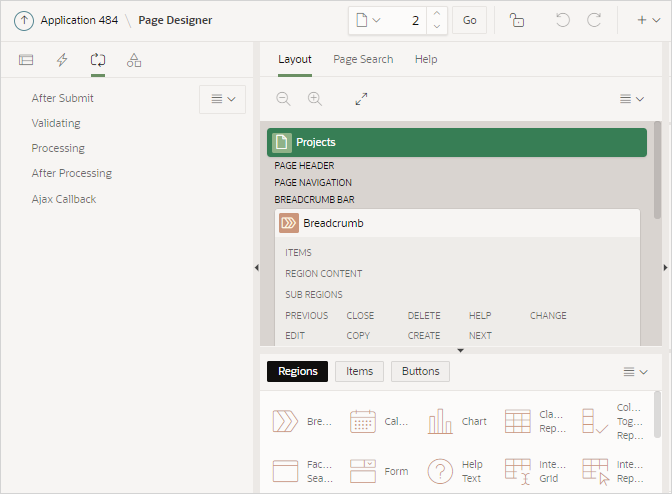Select the Validating node
The height and width of the screenshot is (494, 672).
tap(56, 123)
